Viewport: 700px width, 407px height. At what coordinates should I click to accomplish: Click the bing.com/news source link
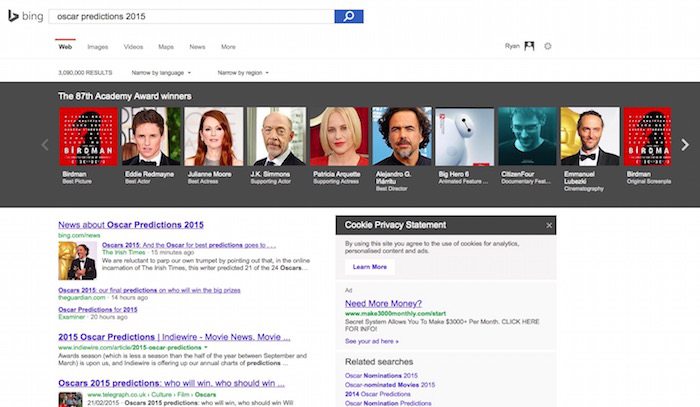pos(79,235)
